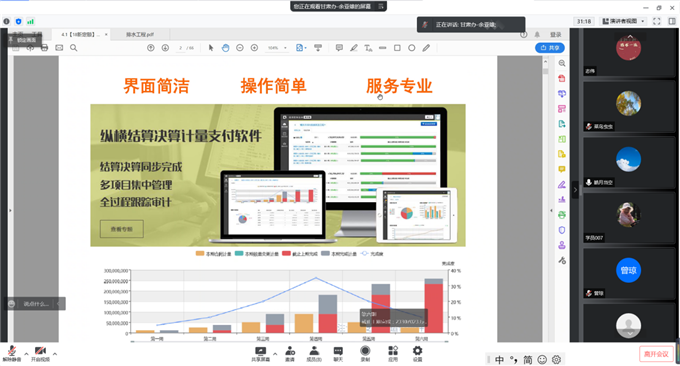Unmute the microphone in the meeting bar
This screenshot has width=680, height=366.
(12, 353)
